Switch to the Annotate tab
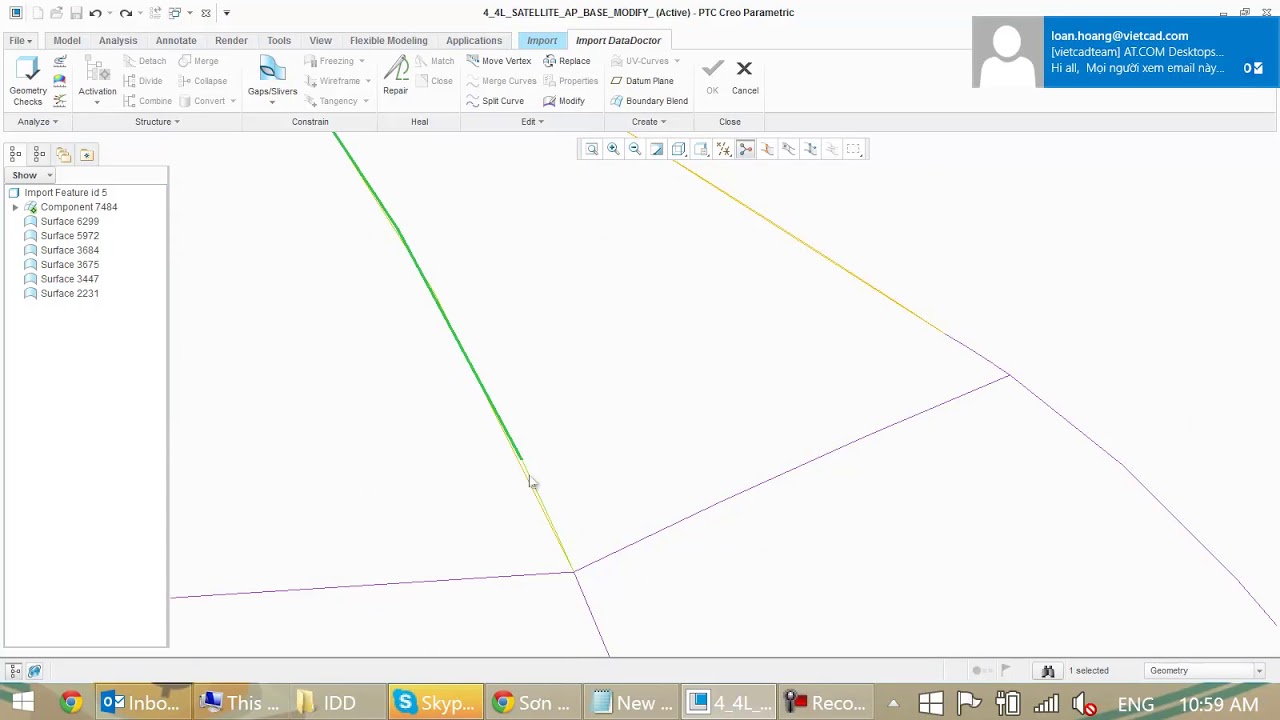 pyautogui.click(x=176, y=41)
